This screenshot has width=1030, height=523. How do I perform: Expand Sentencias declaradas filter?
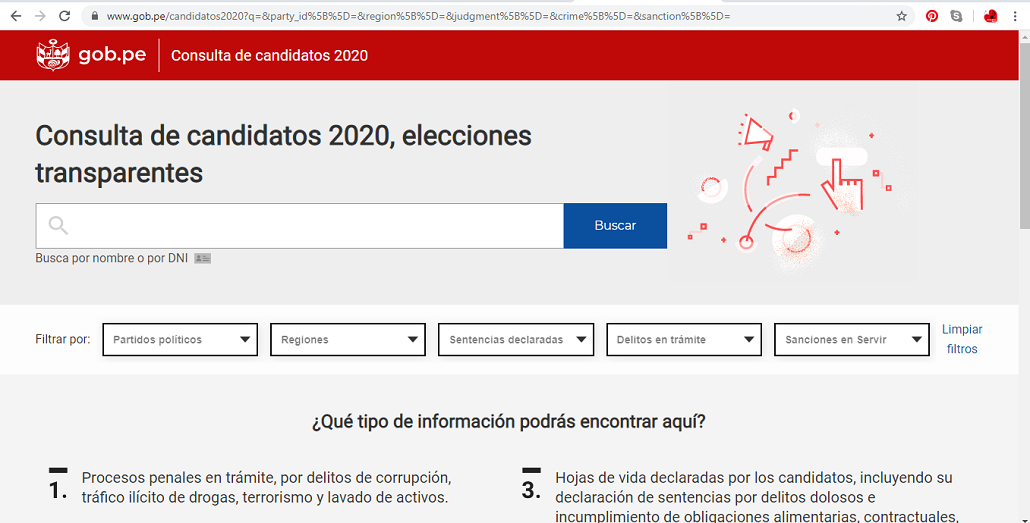click(516, 340)
